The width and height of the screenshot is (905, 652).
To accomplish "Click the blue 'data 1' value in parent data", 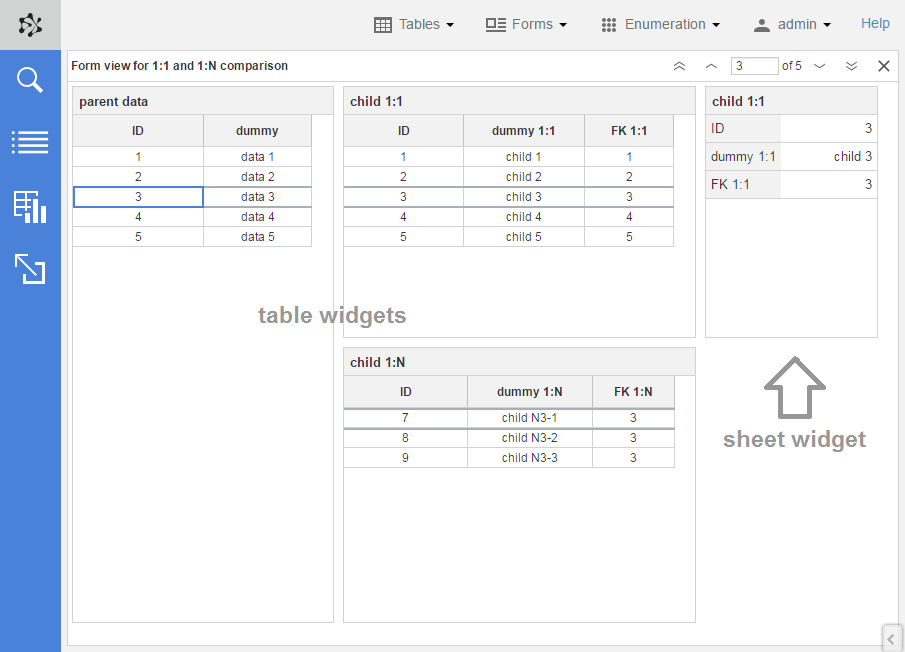I will click(x=257, y=156).
